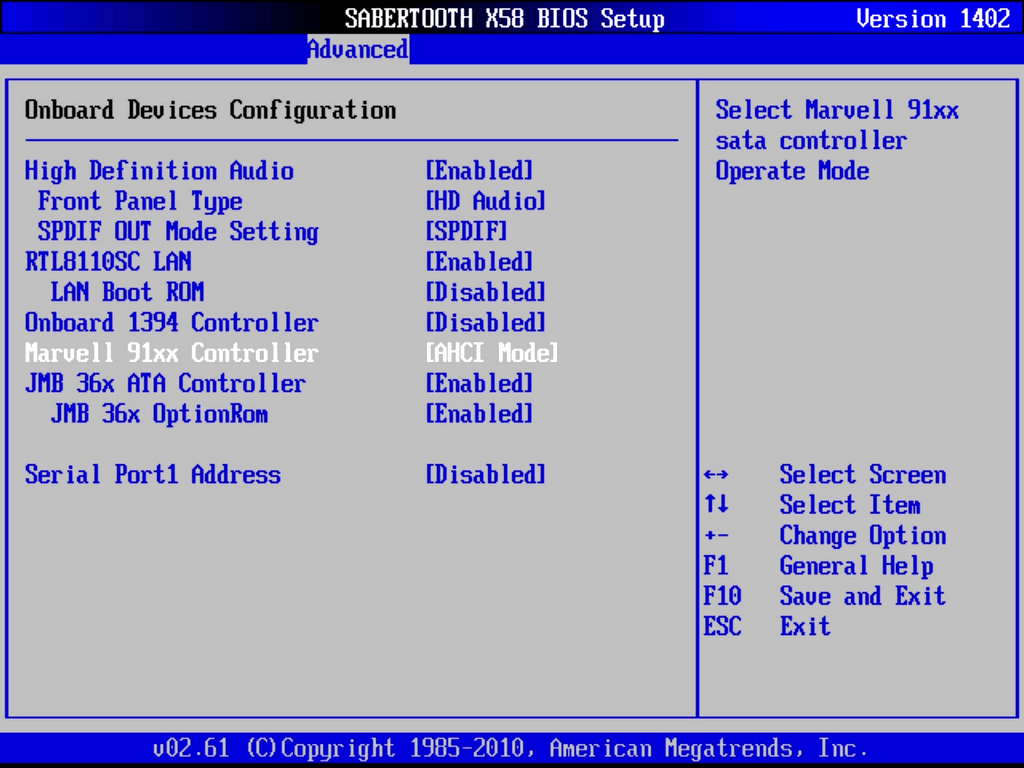The height and width of the screenshot is (768, 1024).
Task: Select the High Definition Audio setting label
Action: (159, 171)
